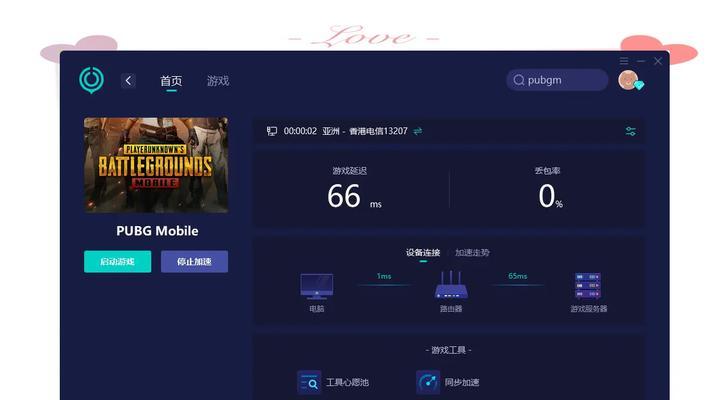Viewport: 727px width, 400px height.
Task: Click the 电脑 computer icon
Action: click(x=317, y=286)
